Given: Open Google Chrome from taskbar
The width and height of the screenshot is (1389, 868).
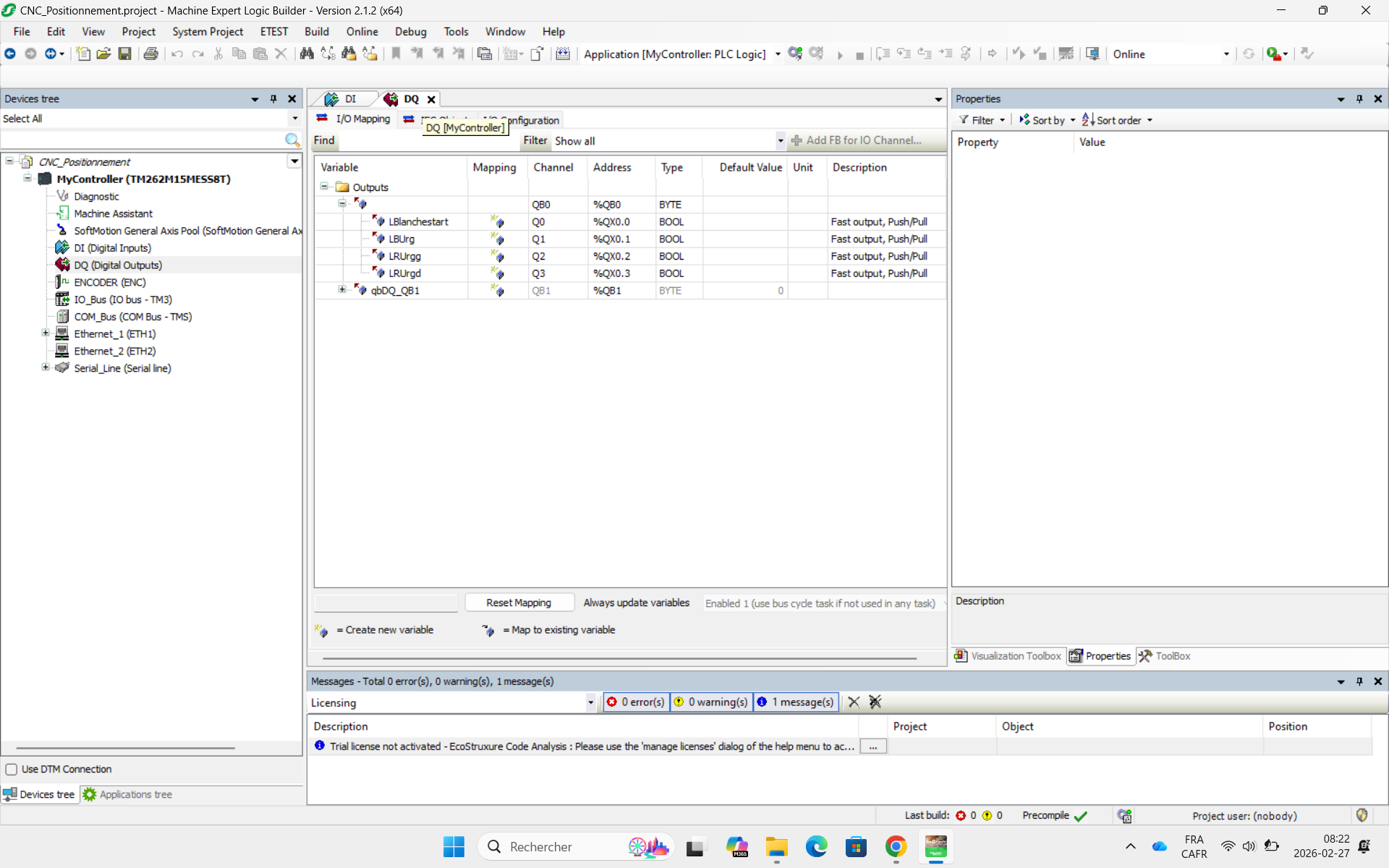Looking at the screenshot, I should [x=896, y=846].
